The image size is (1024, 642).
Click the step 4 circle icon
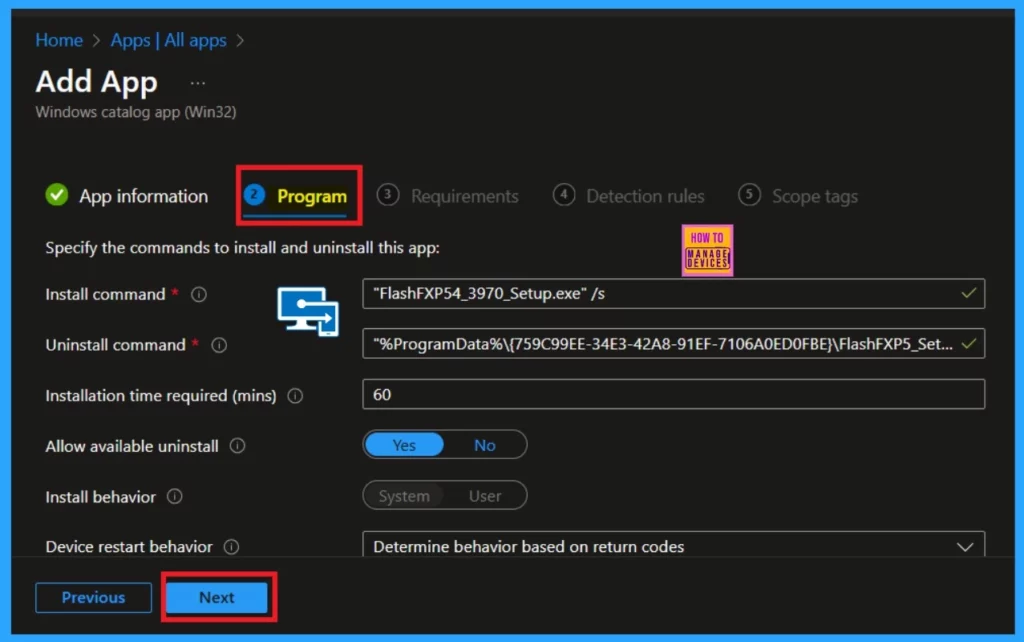click(564, 195)
